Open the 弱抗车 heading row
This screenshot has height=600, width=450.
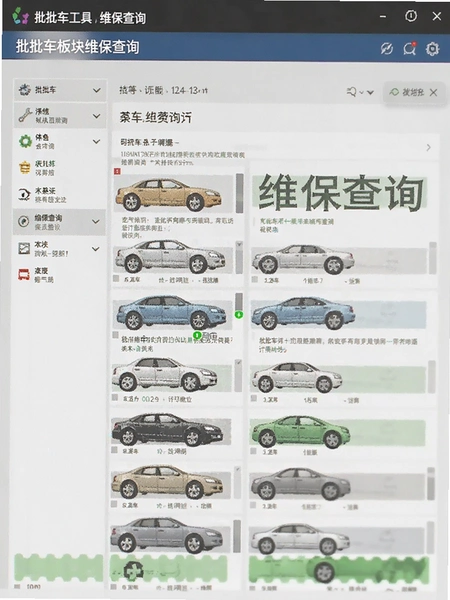276,147
